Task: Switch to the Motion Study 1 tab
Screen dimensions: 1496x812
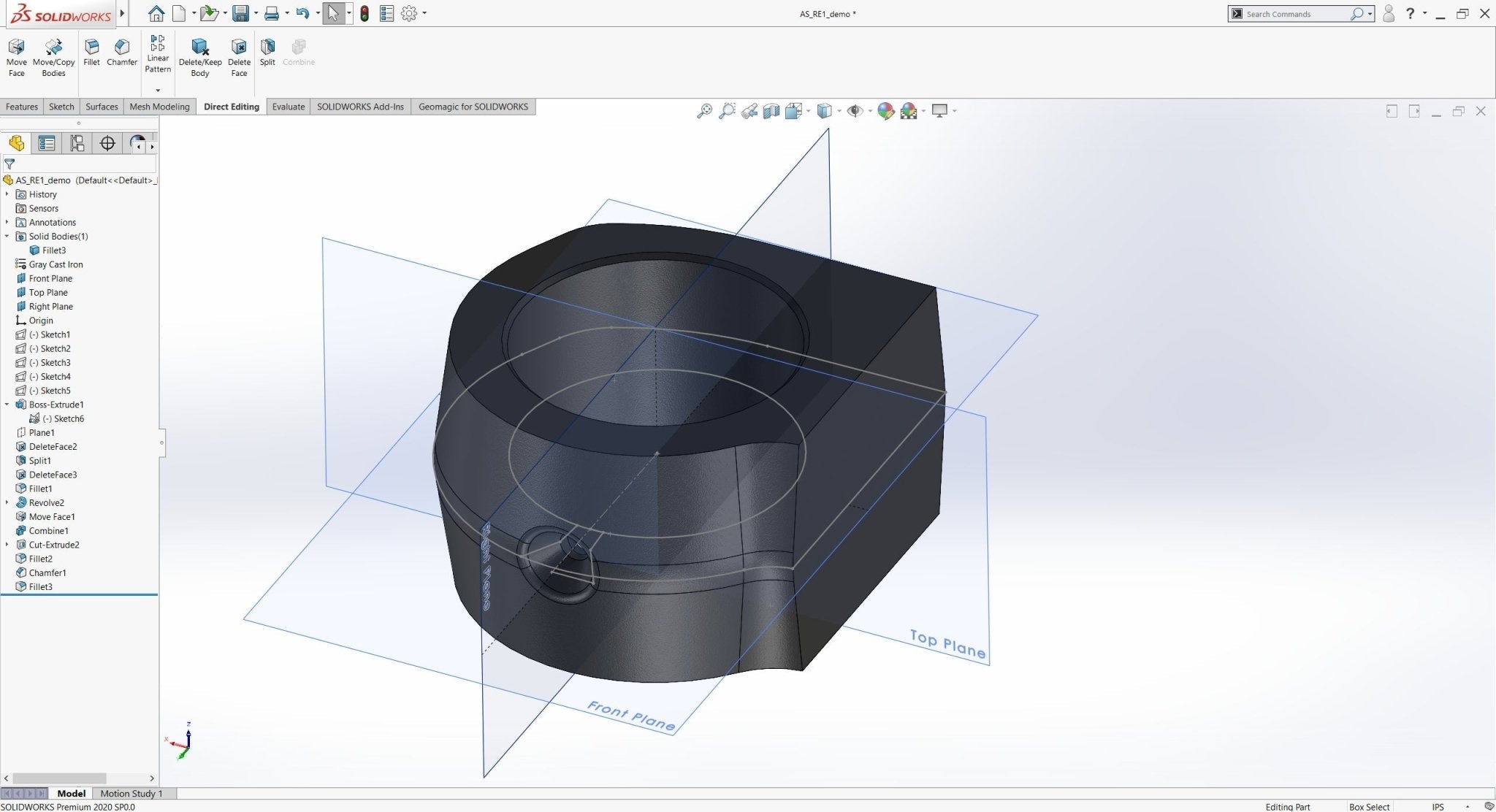Action: click(x=131, y=794)
